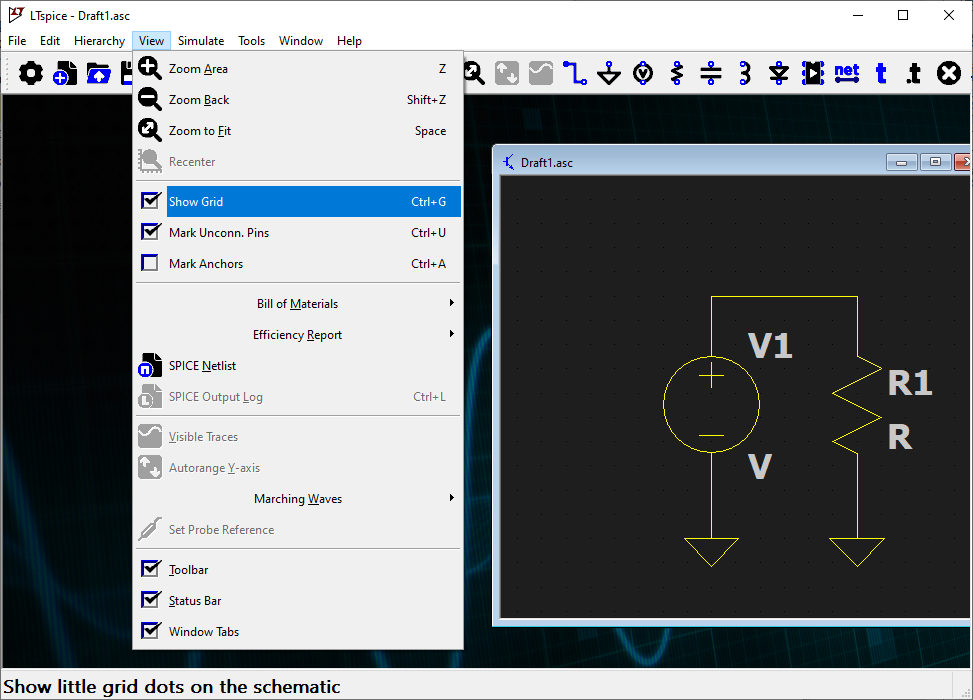
Task: Place a Voltage Source from toolbar
Action: click(643, 74)
